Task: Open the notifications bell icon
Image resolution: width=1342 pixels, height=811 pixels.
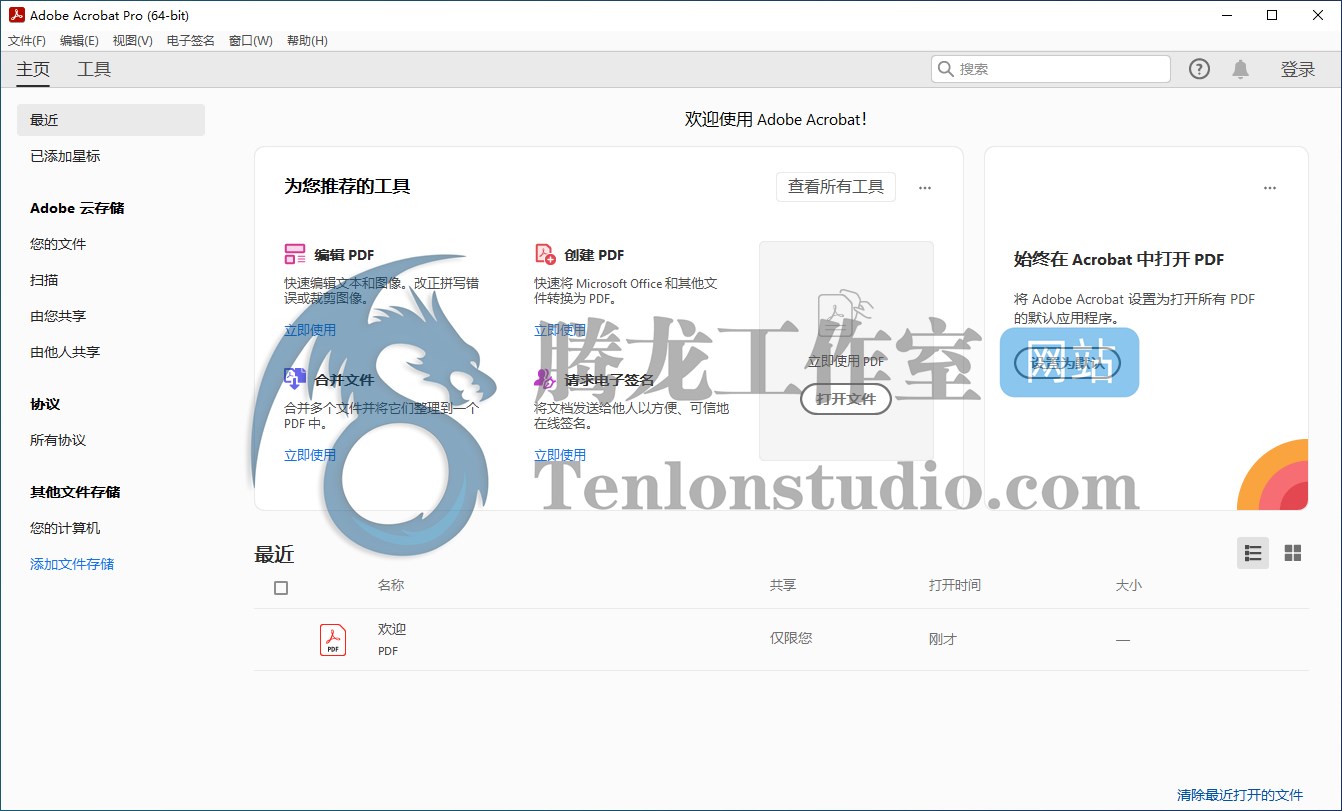Action: point(1240,69)
